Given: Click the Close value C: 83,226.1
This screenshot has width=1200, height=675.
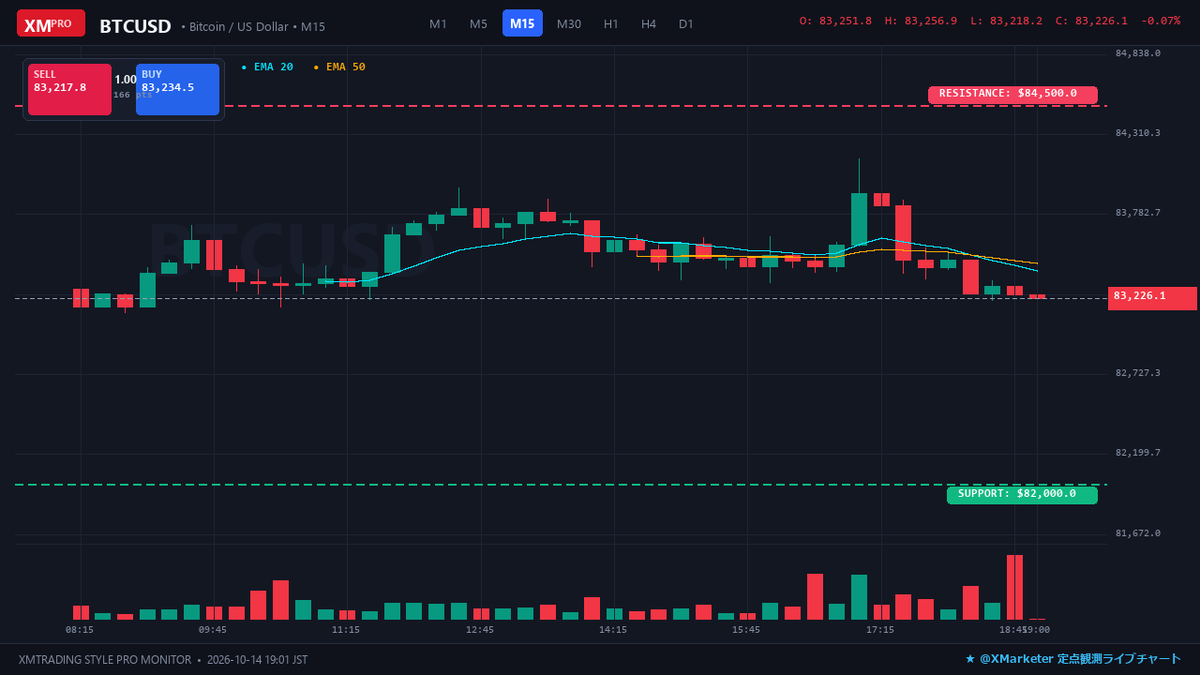Looking at the screenshot, I should point(1092,21).
